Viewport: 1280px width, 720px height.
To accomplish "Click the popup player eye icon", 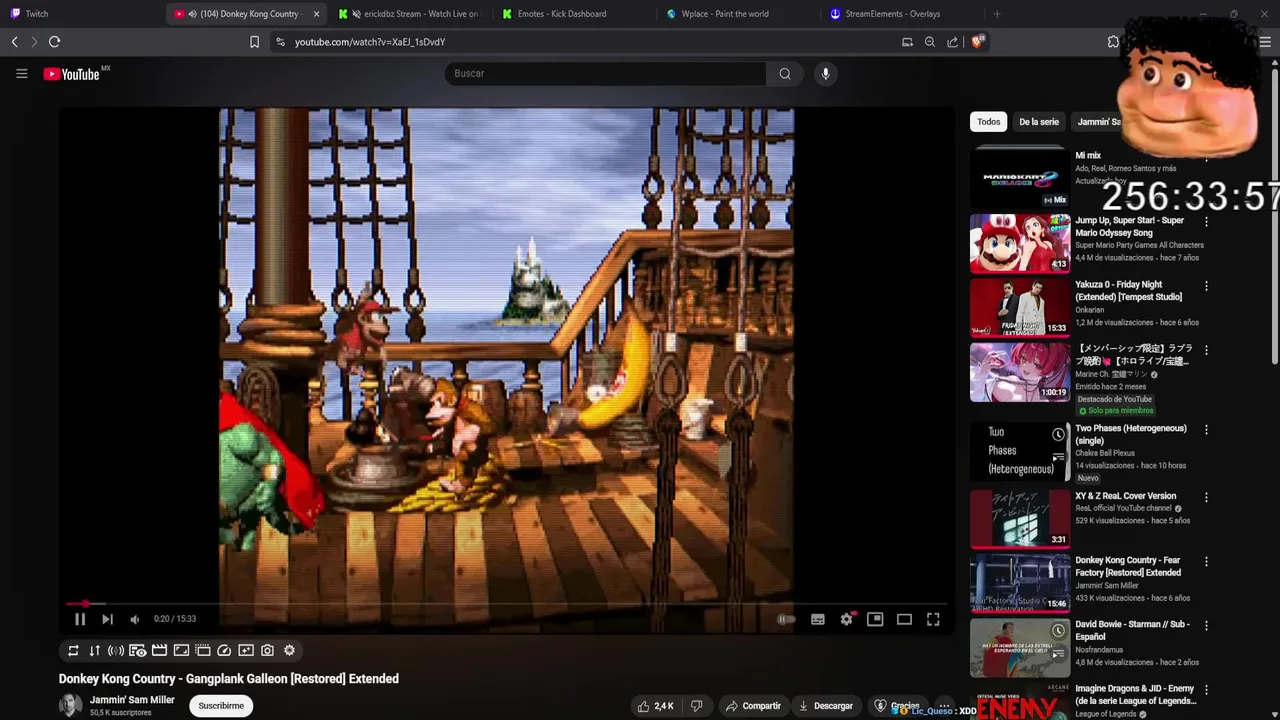I will click(138, 650).
